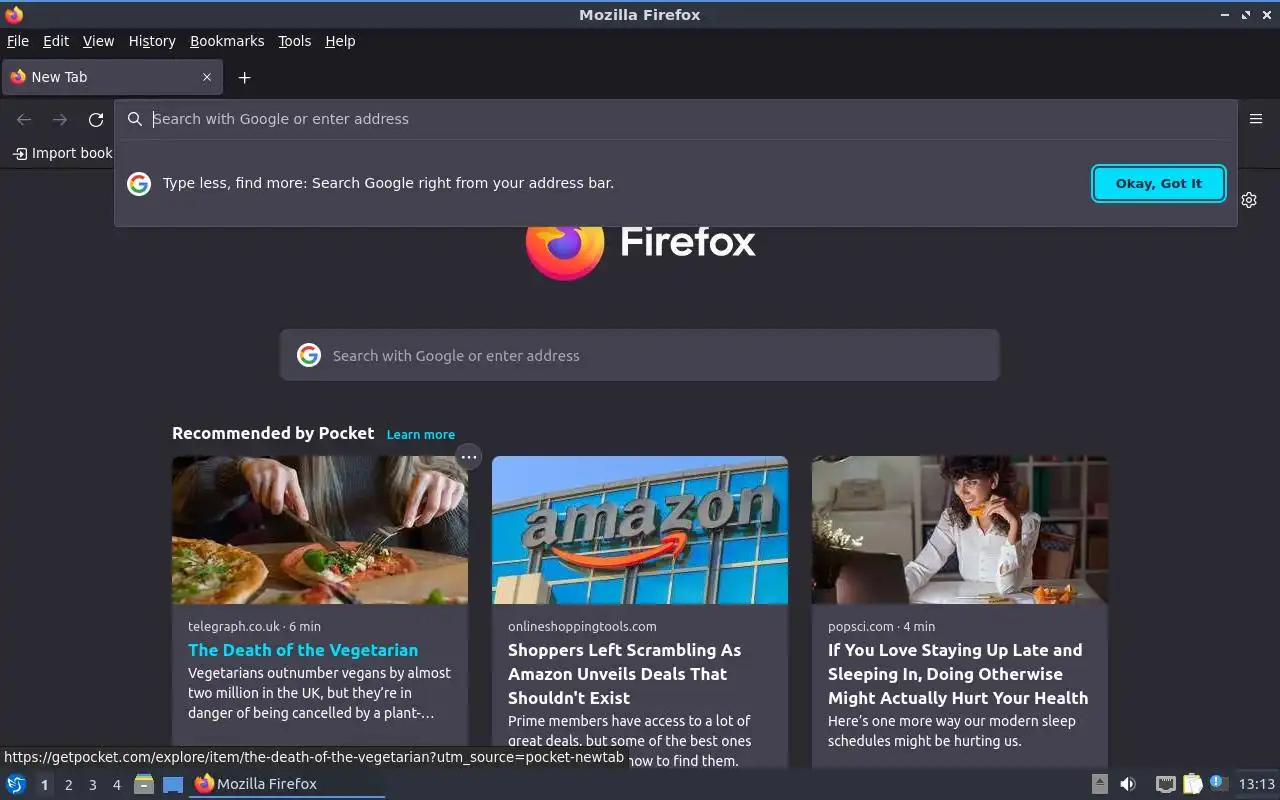Click 'Vegetarians outnumber vegans' description text

pos(319,693)
